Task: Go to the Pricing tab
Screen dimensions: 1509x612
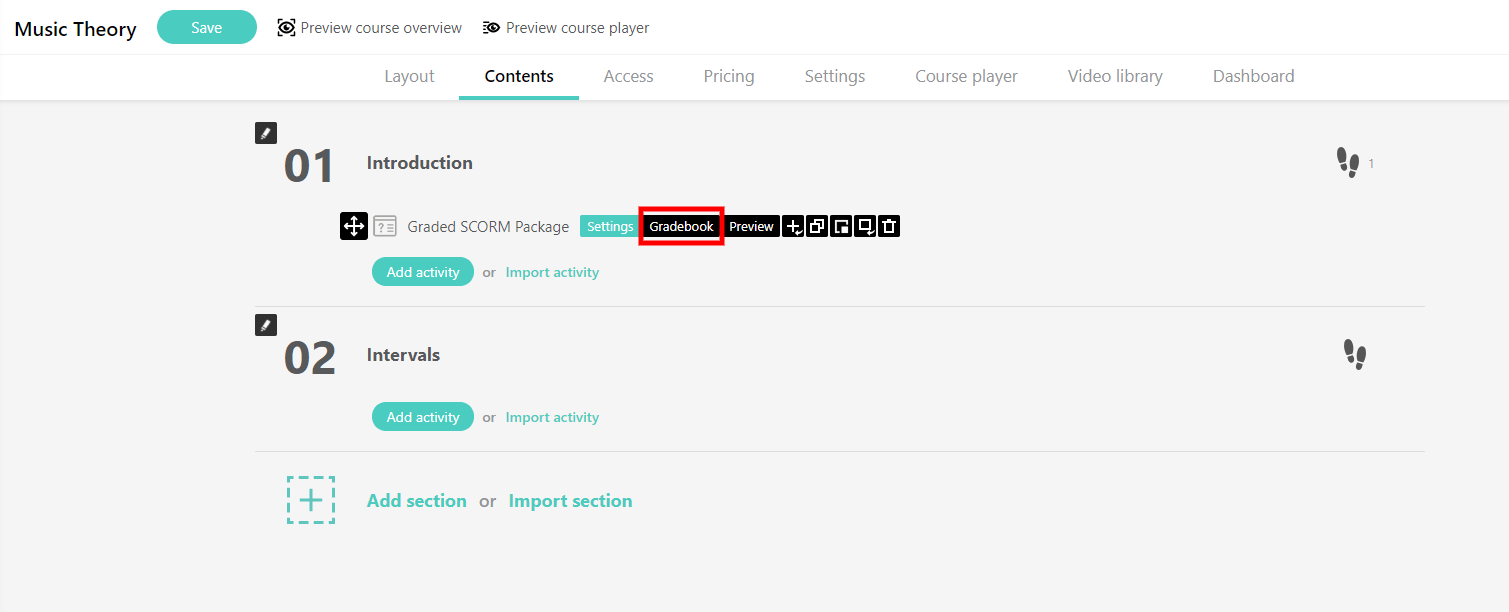Action: [729, 76]
